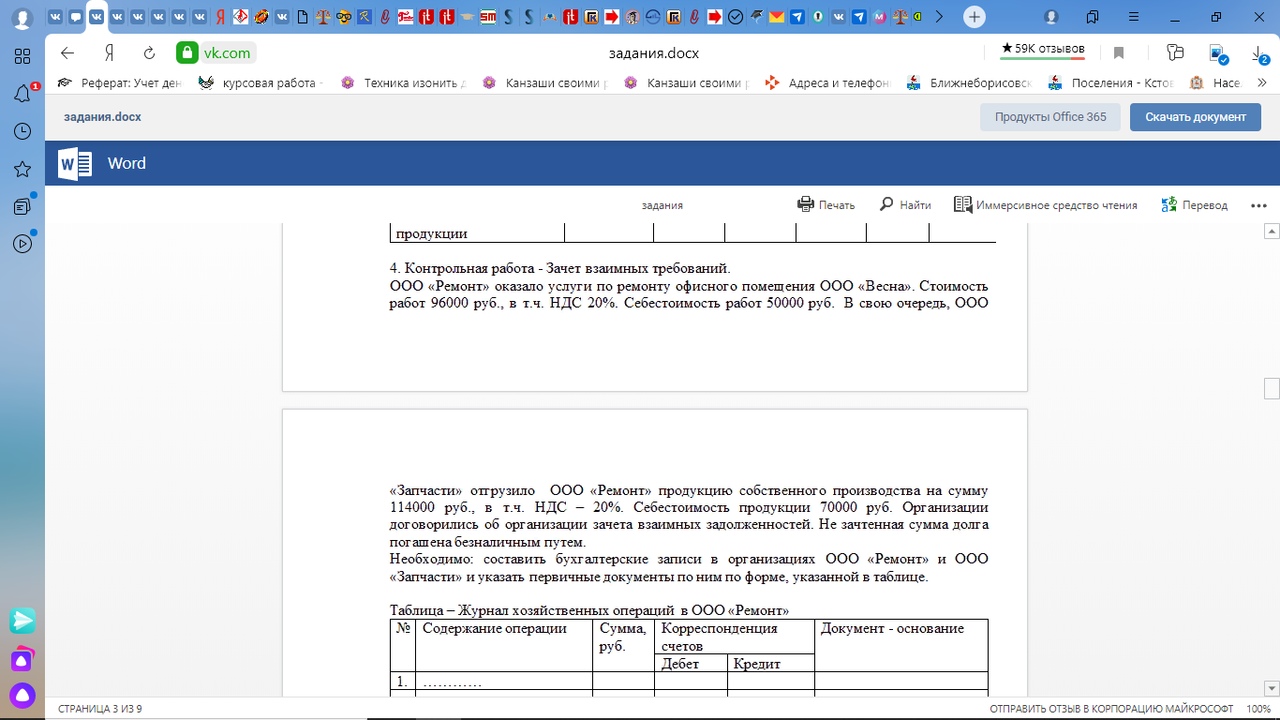The width and height of the screenshot is (1280, 720).
Task: Click the 100% zoom level
Action: 1258,708
